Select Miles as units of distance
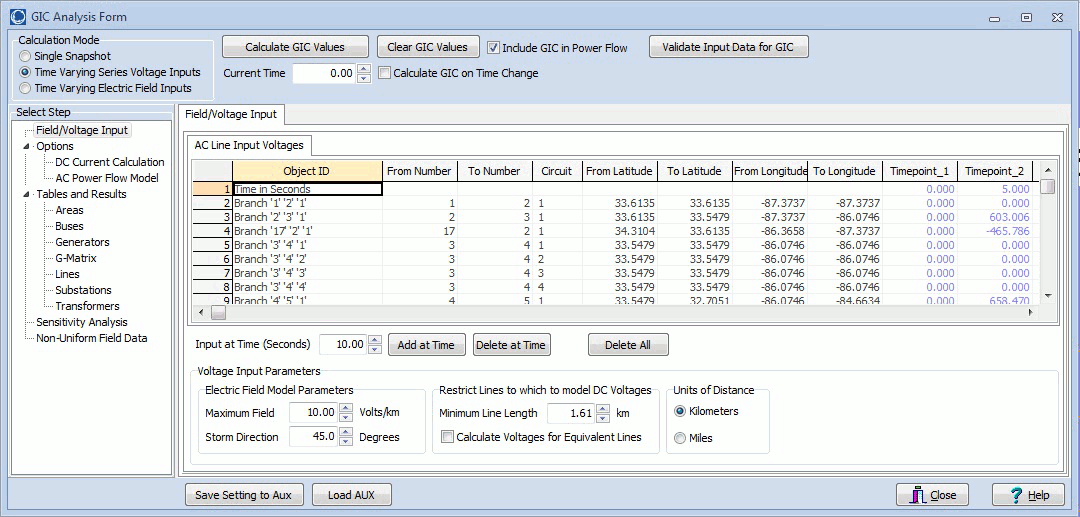Viewport: 1080px width, 517px height. pyautogui.click(x=681, y=438)
